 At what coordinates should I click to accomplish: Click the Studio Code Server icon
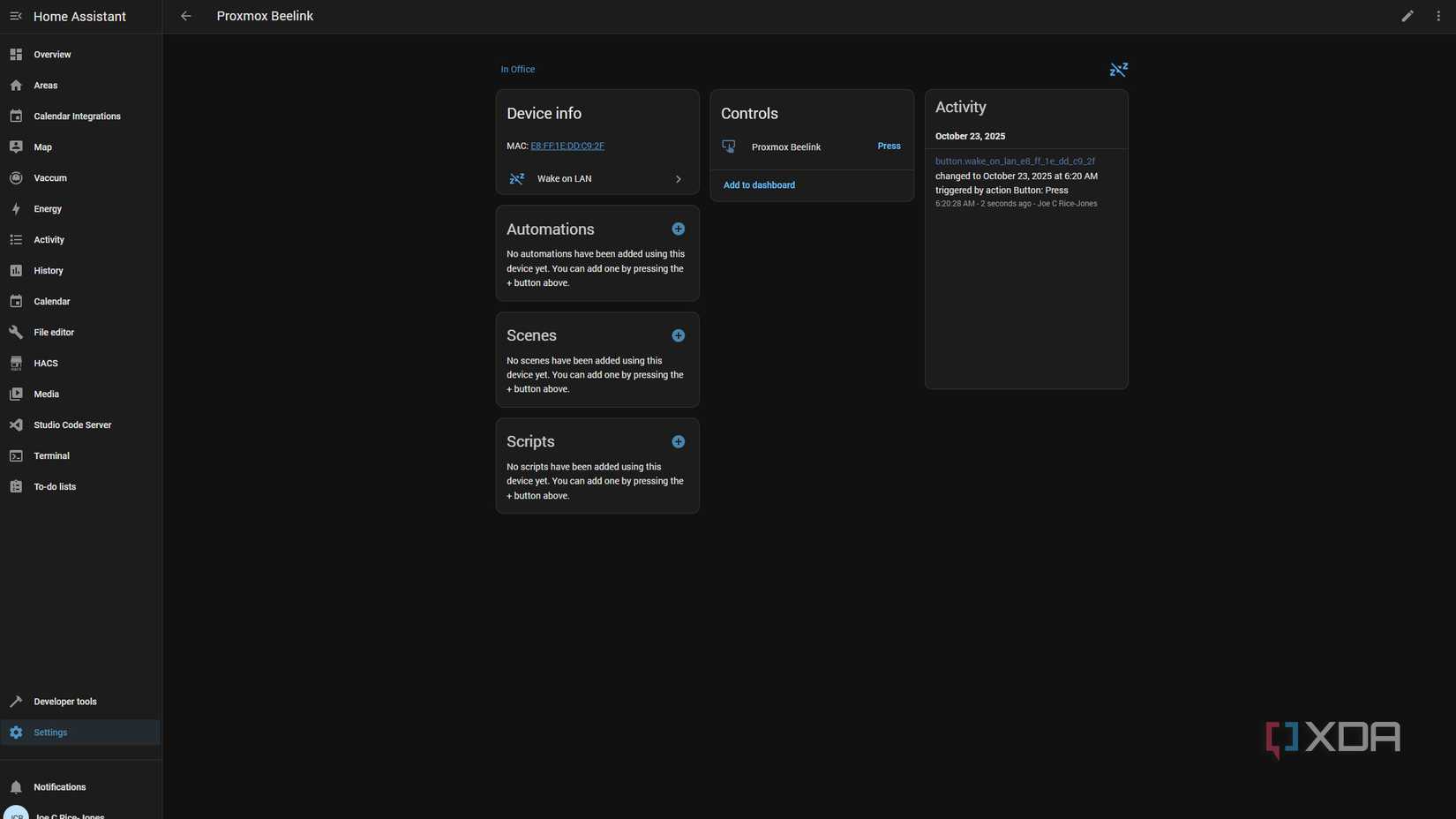[16, 425]
